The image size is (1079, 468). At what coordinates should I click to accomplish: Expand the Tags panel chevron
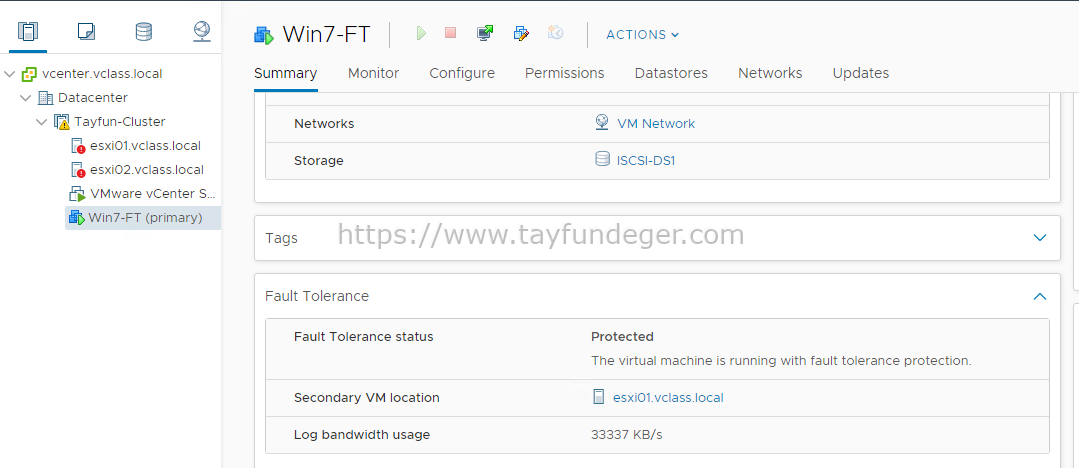click(x=1040, y=237)
